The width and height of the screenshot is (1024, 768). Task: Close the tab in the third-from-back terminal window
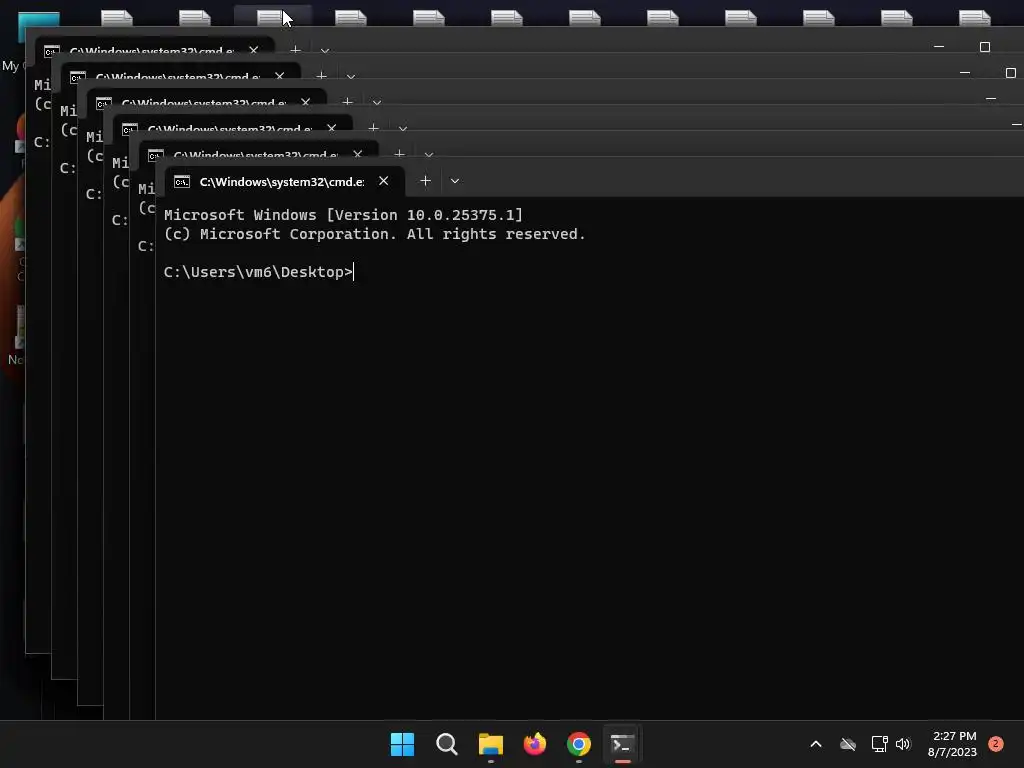click(x=306, y=103)
